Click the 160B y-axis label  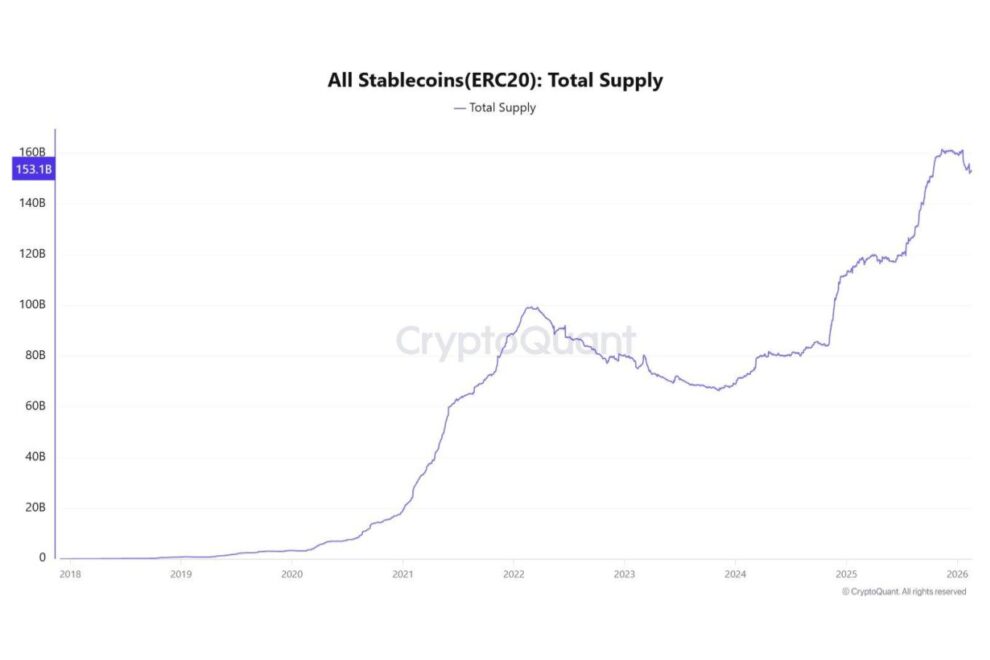(32, 152)
